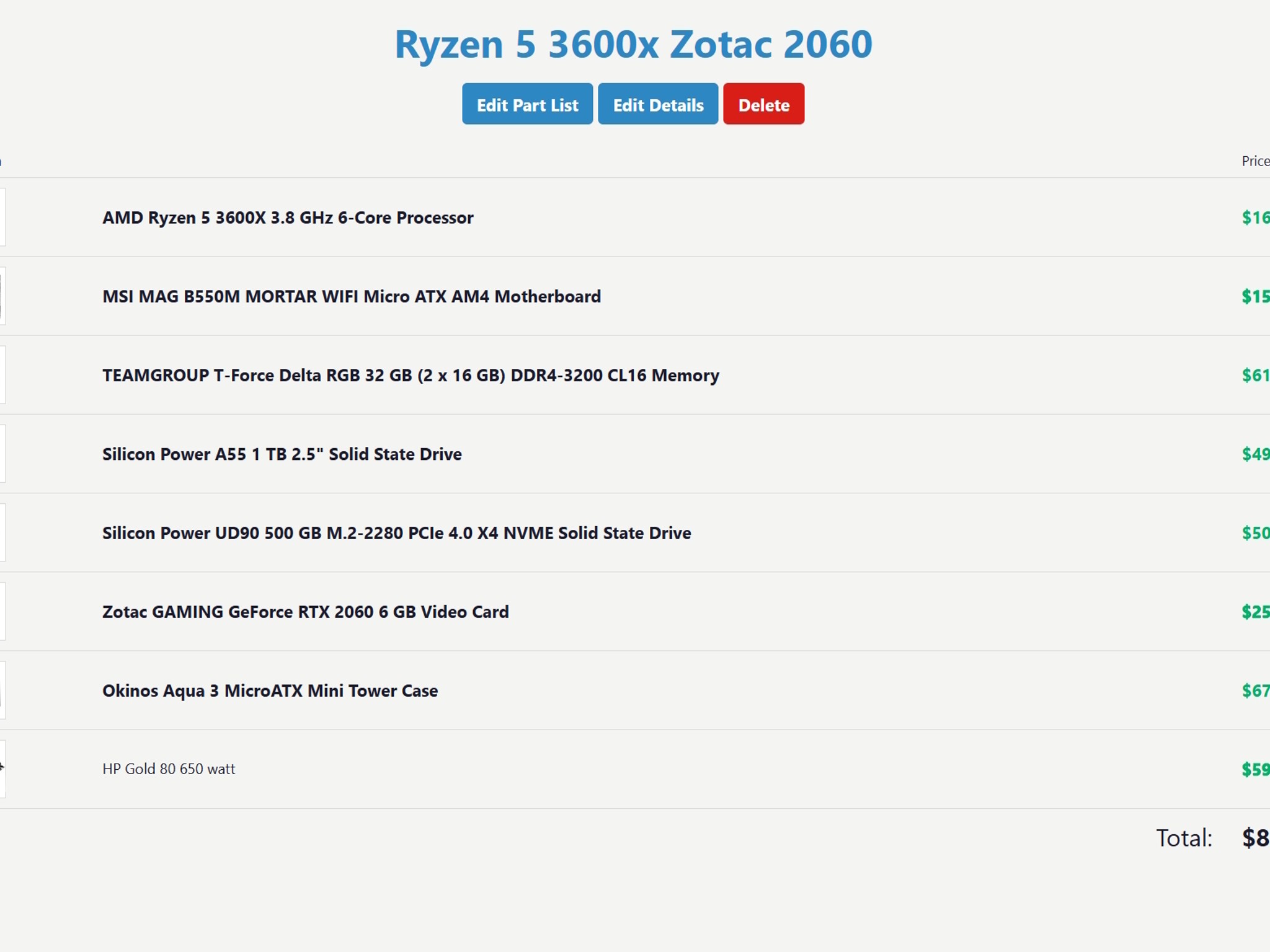Click the price of the MSI motherboard
This screenshot has width=1270, height=952.
(x=1256, y=296)
